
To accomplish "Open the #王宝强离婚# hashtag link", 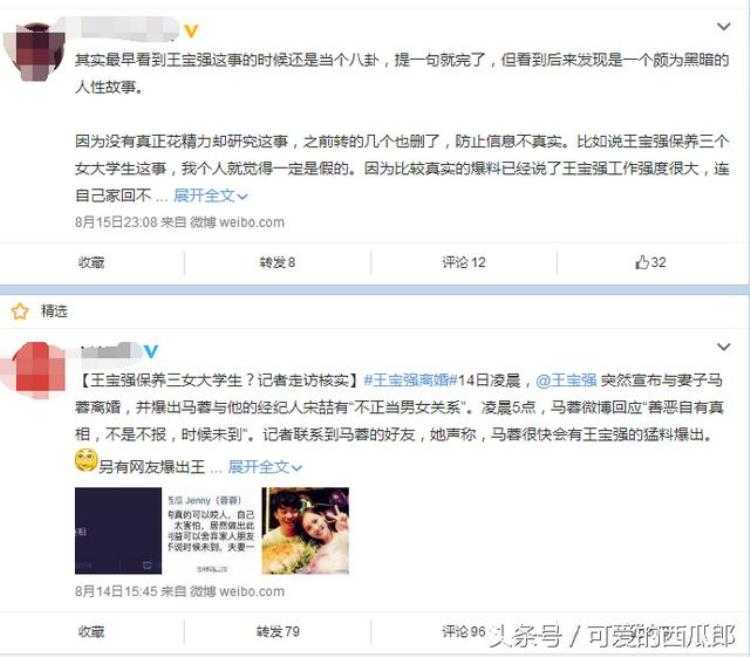I will 411,380.
